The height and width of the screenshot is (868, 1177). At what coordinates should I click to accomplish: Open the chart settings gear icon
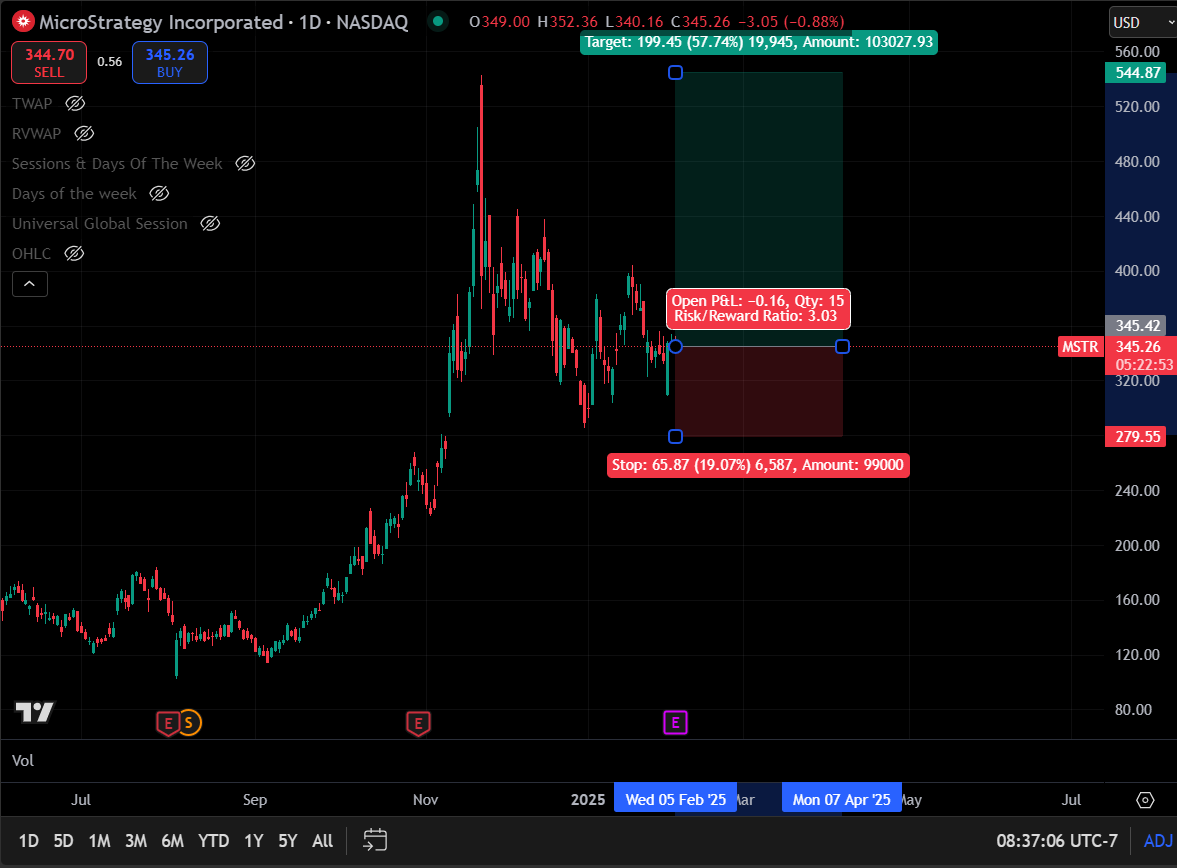click(1145, 800)
